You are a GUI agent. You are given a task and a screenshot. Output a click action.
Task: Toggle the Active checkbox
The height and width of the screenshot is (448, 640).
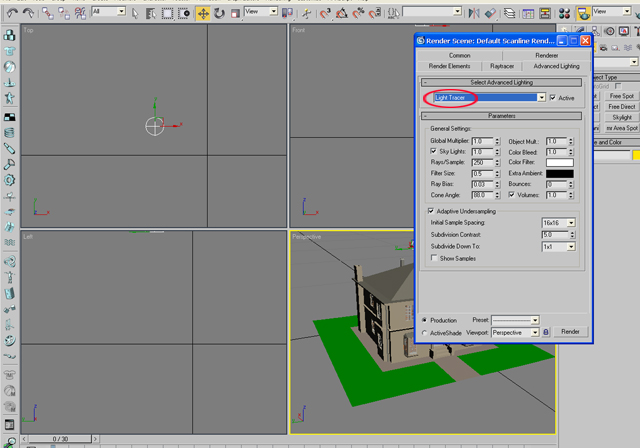[554, 98]
